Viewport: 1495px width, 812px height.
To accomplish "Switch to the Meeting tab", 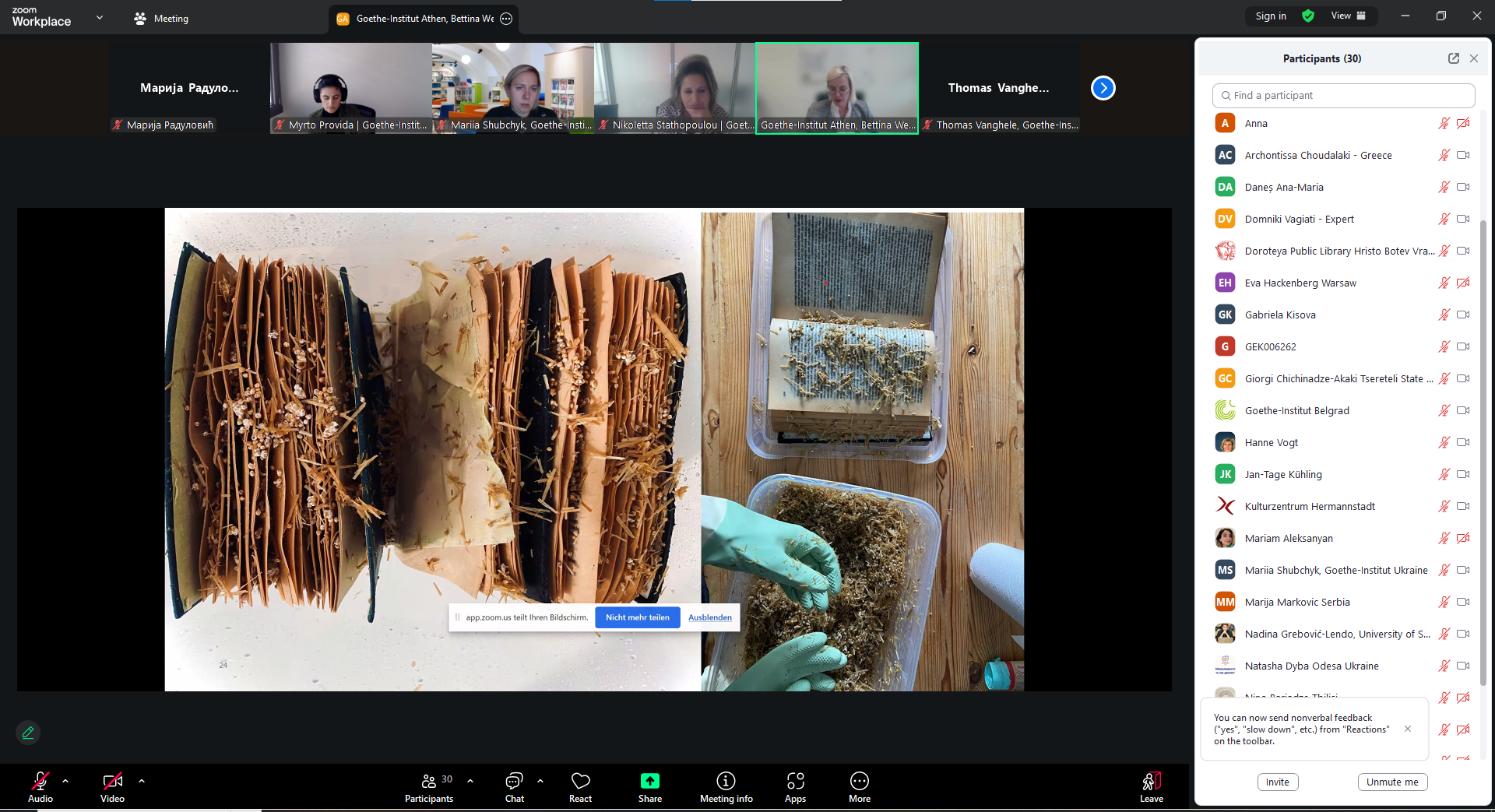I will 161,19.
